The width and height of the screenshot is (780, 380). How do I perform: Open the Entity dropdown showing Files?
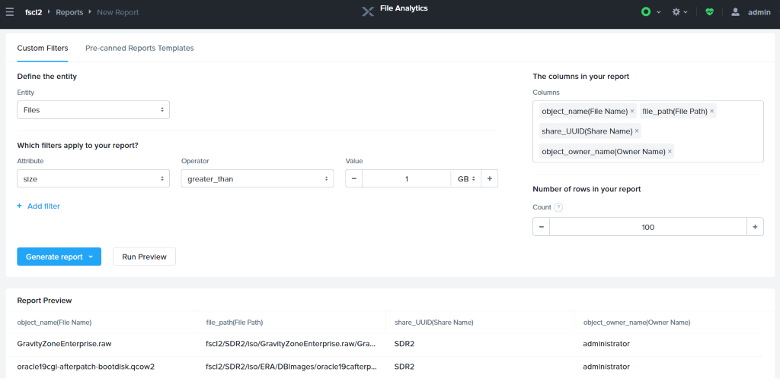[93, 110]
